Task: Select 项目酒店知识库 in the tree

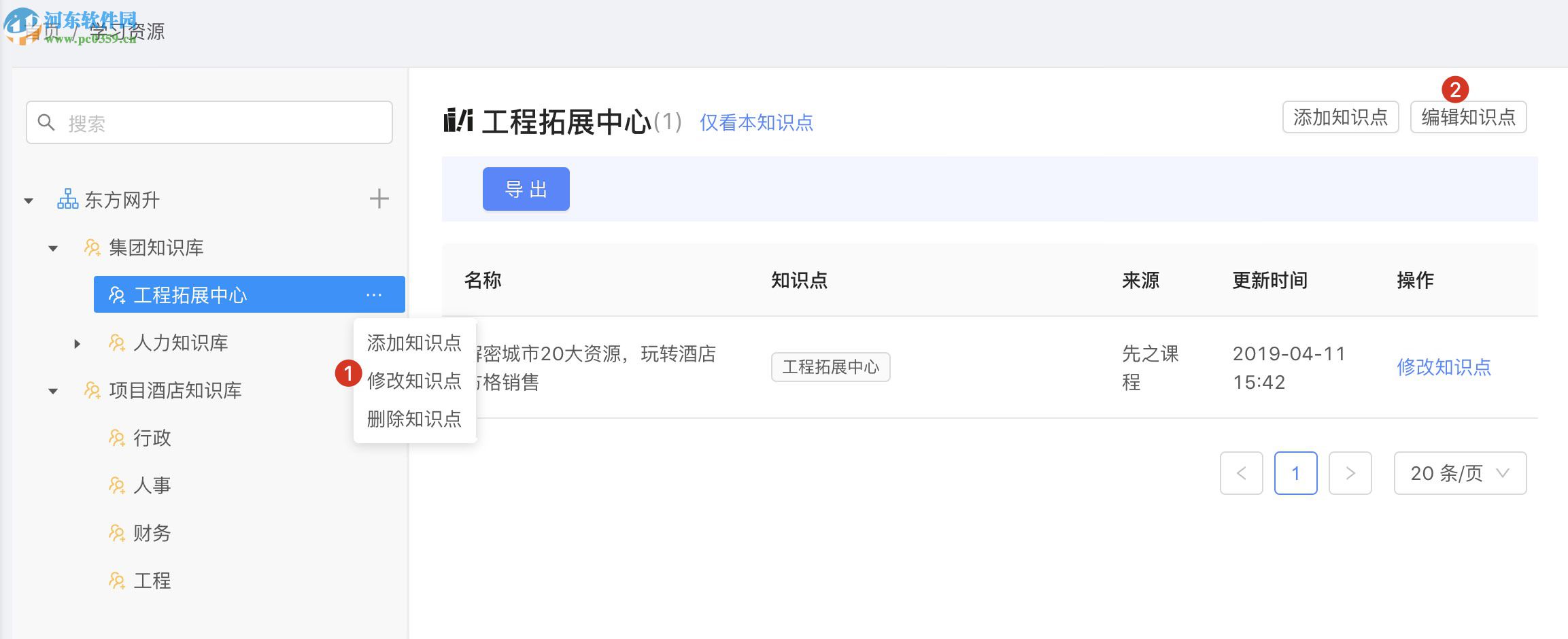Action: [175, 390]
